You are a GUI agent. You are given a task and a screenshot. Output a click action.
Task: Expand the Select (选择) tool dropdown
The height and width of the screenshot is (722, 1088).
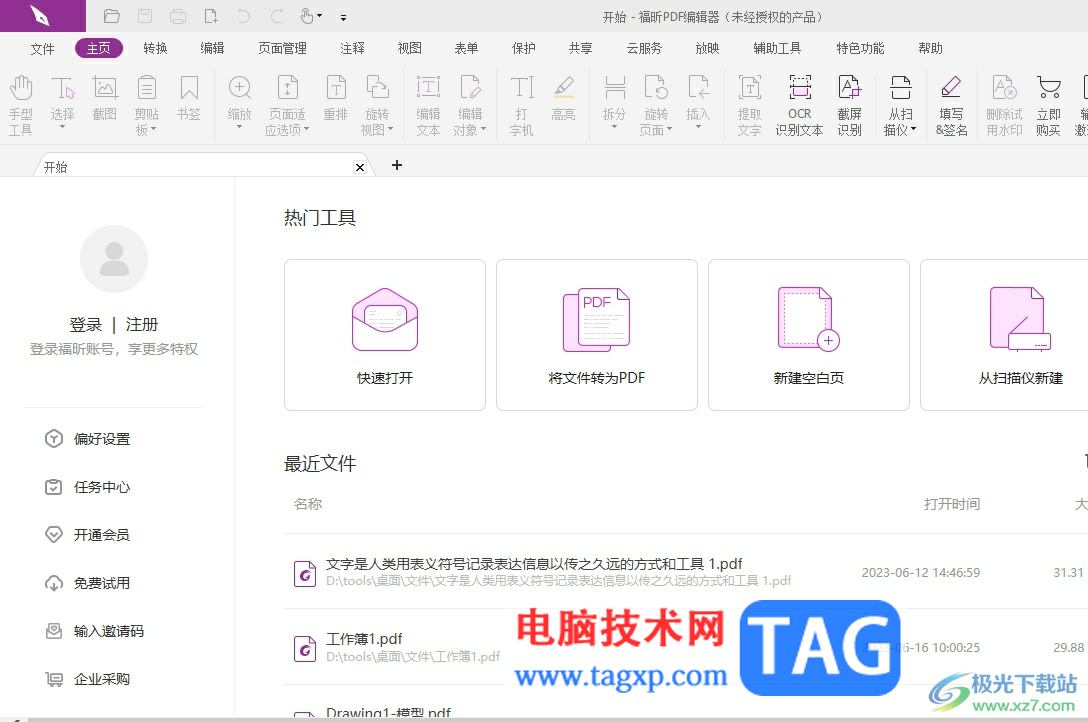[x=62, y=127]
